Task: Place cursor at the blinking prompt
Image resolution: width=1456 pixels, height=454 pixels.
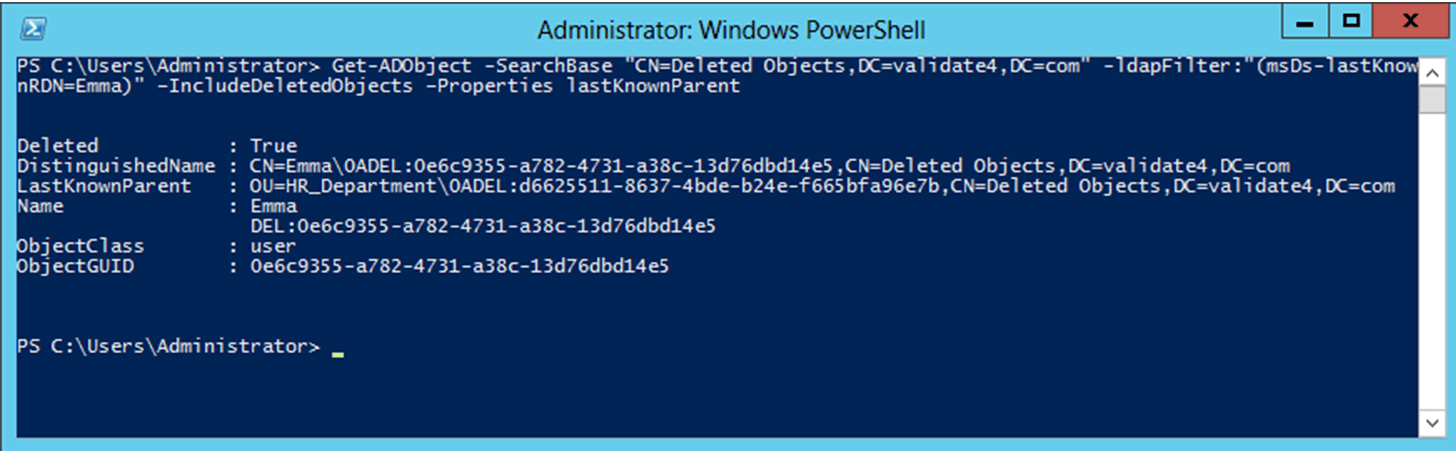Action: pos(338,352)
